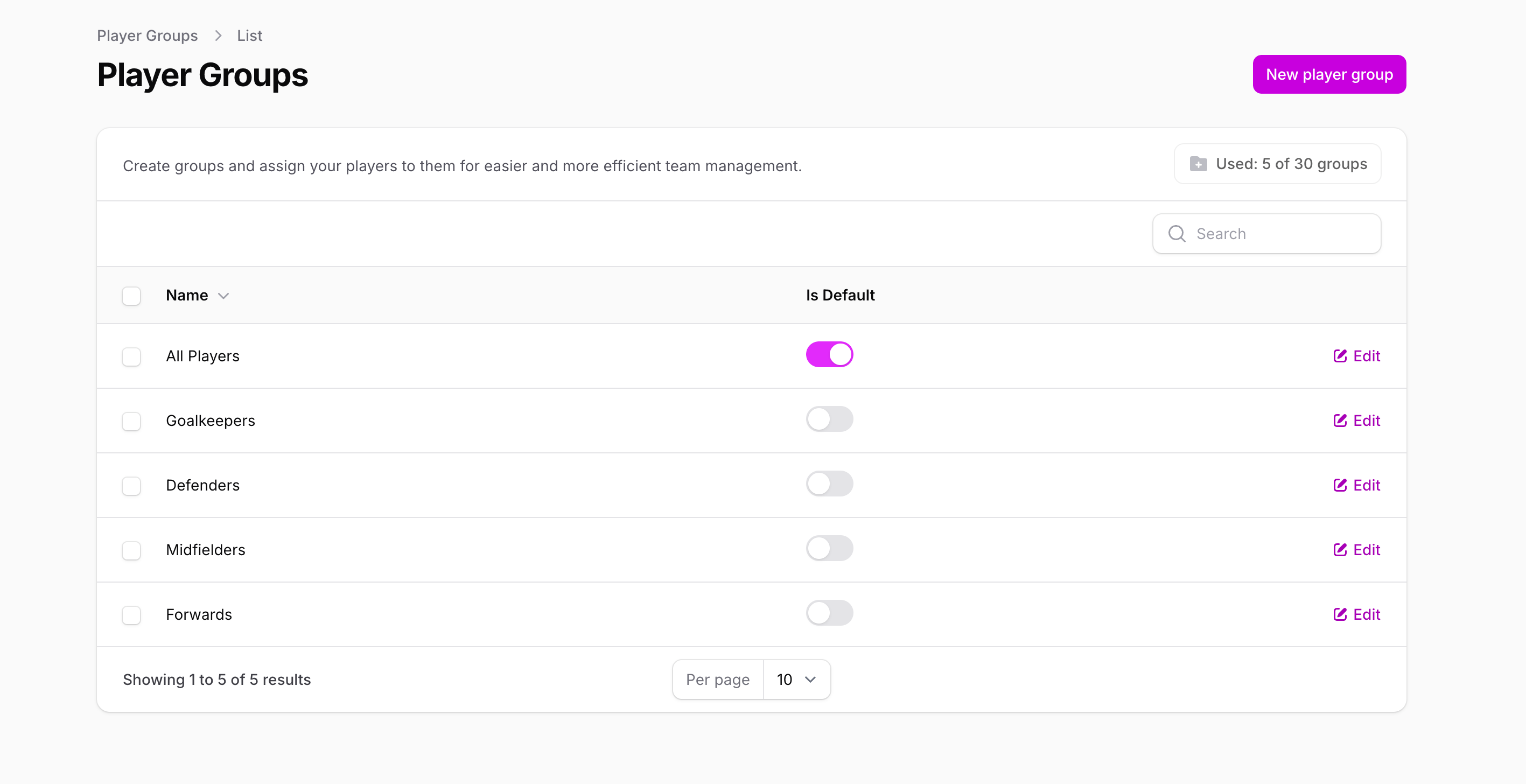Enable Is Default toggle for Goalkeepers
The width and height of the screenshot is (1526, 784).
coord(829,419)
